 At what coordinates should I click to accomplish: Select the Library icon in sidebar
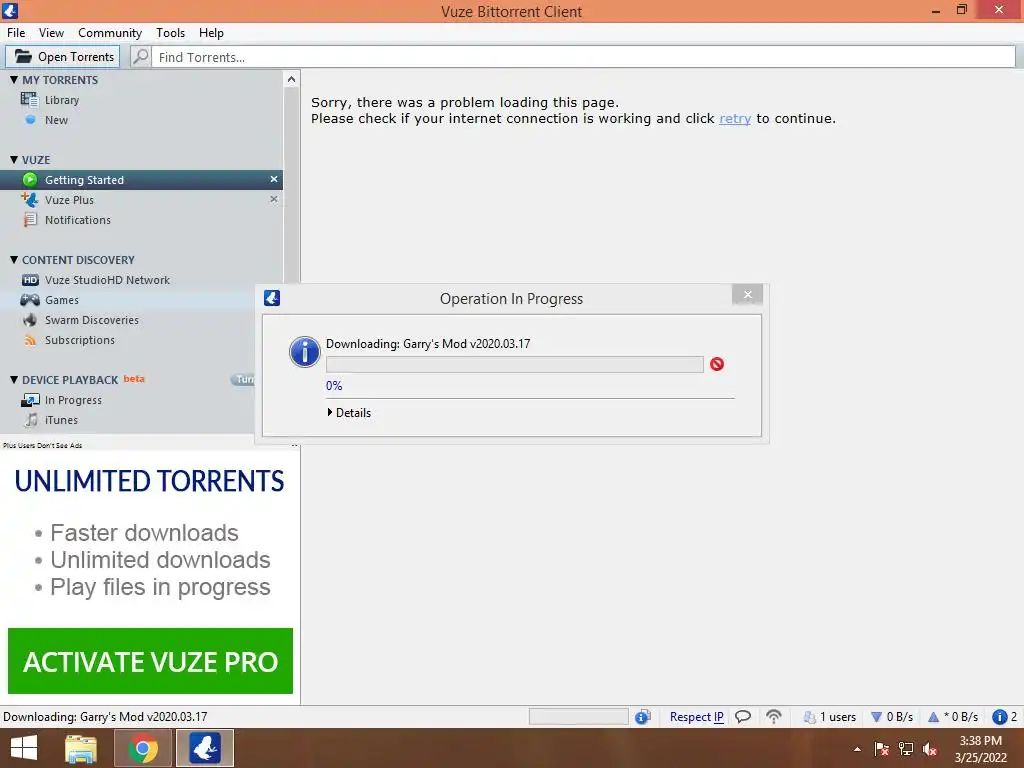coord(29,100)
